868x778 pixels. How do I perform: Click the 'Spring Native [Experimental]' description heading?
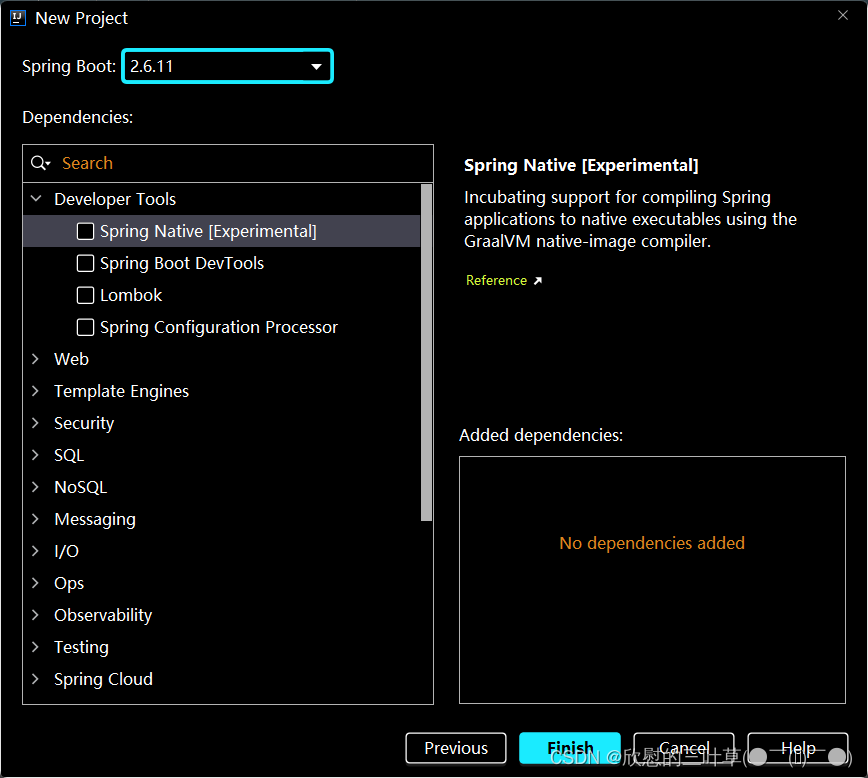[581, 165]
